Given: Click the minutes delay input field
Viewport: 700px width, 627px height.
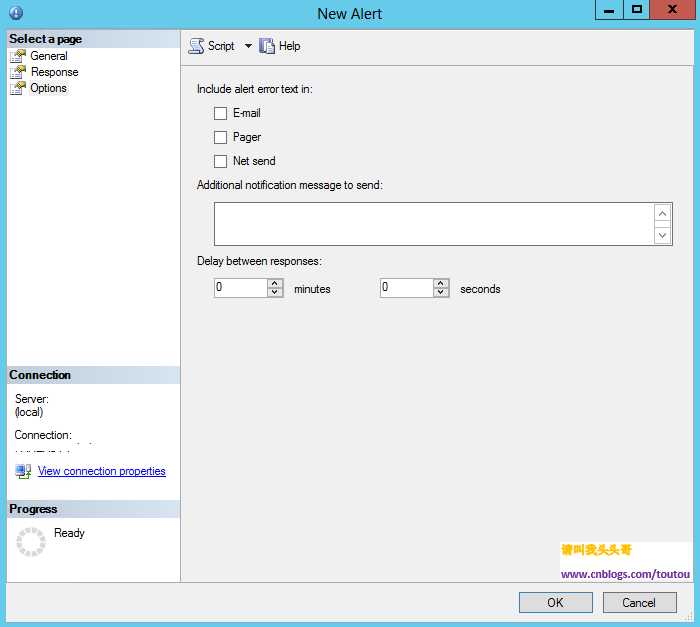Looking at the screenshot, I should (241, 288).
